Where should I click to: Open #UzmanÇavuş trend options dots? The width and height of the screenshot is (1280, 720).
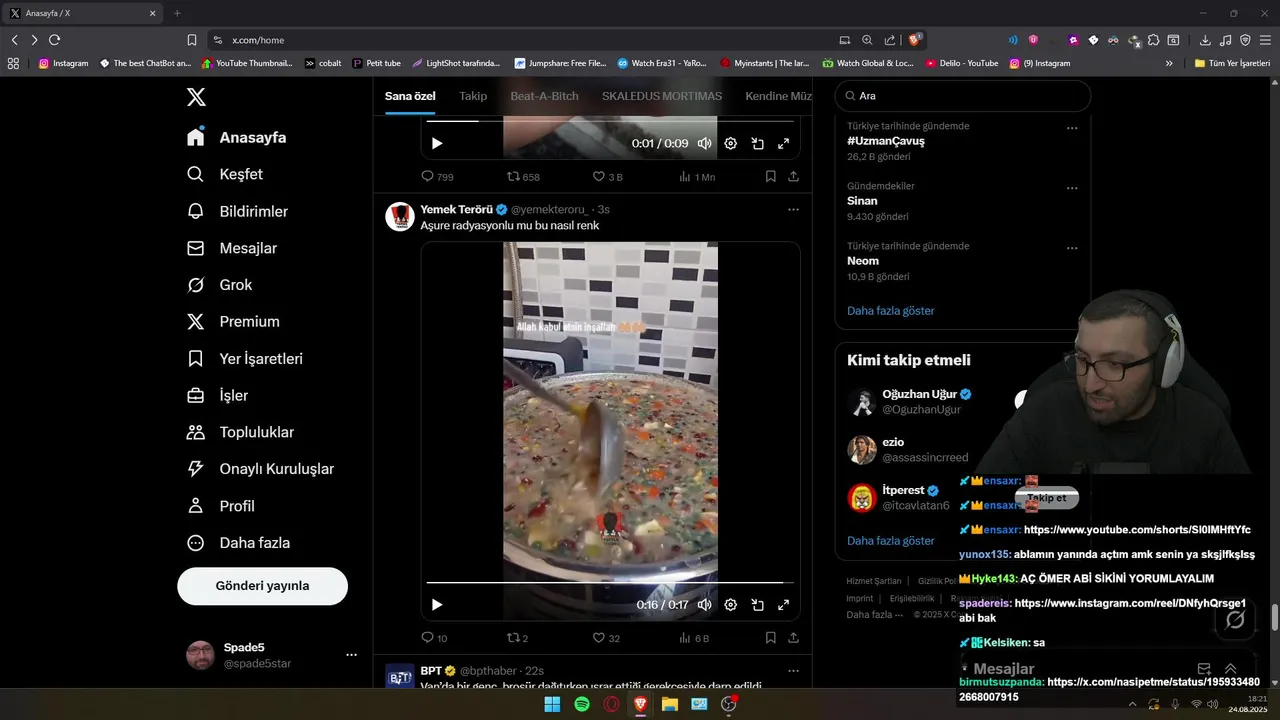(1072, 128)
